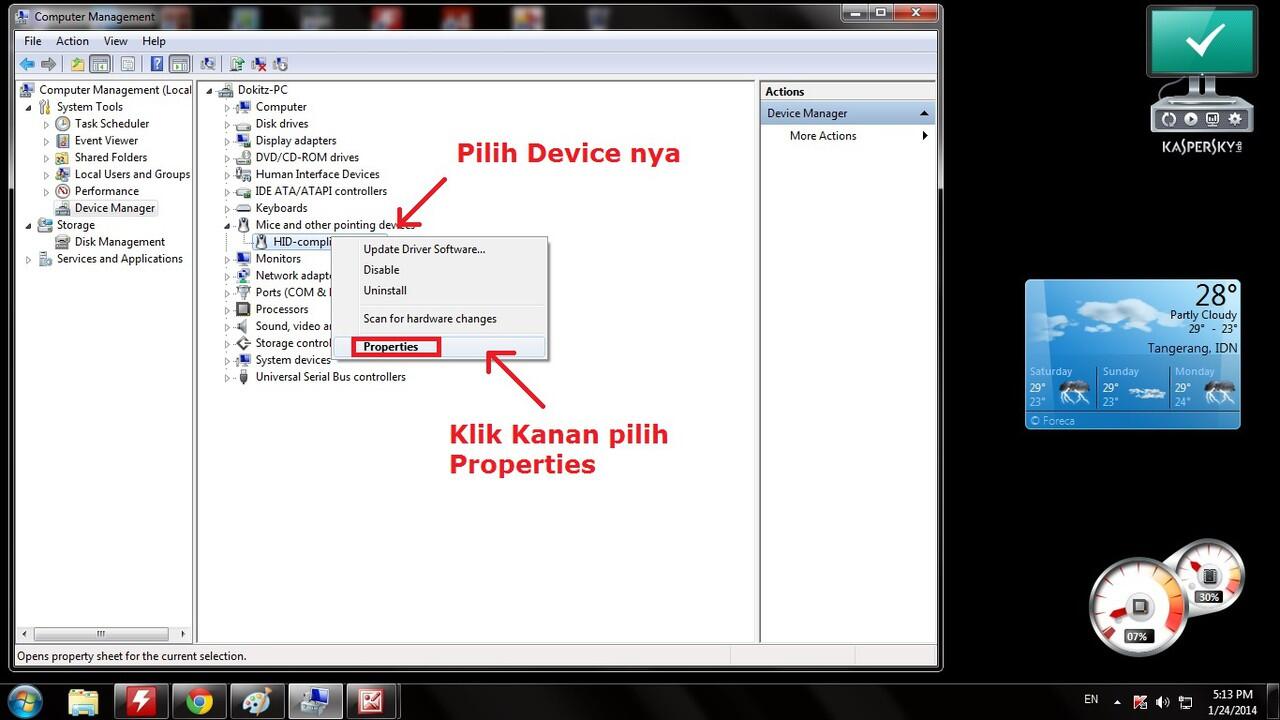Click the left pane horizontal scrollbar thumb
Screen dimensions: 1280x720
pos(104,634)
